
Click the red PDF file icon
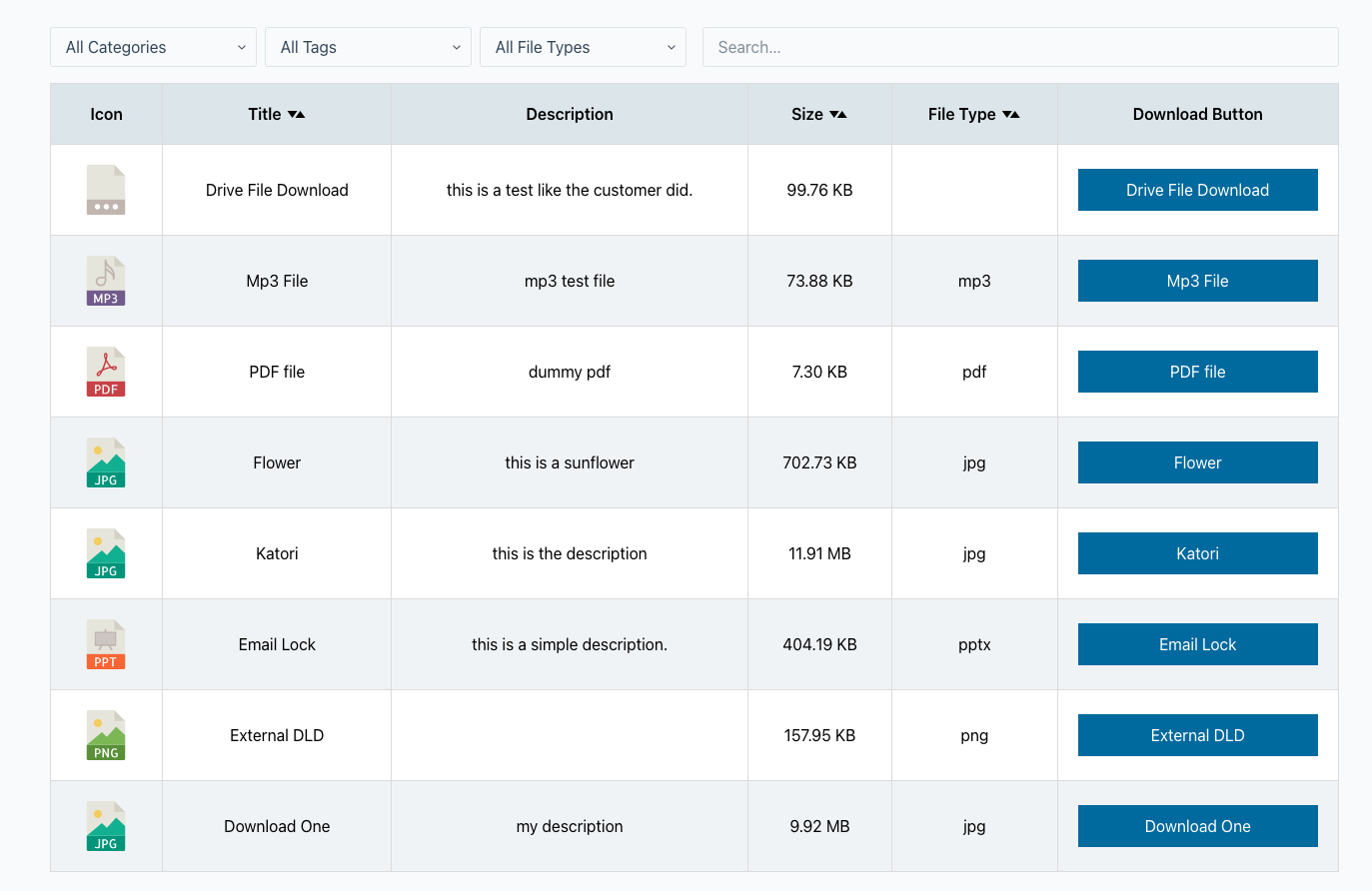coord(106,372)
